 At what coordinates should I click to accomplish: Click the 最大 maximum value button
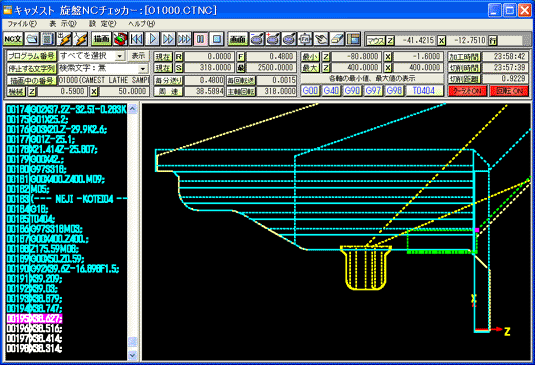[310, 68]
